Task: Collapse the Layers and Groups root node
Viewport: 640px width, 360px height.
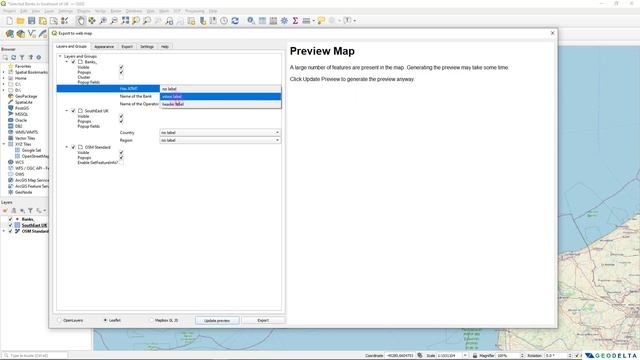Action: click(60, 56)
